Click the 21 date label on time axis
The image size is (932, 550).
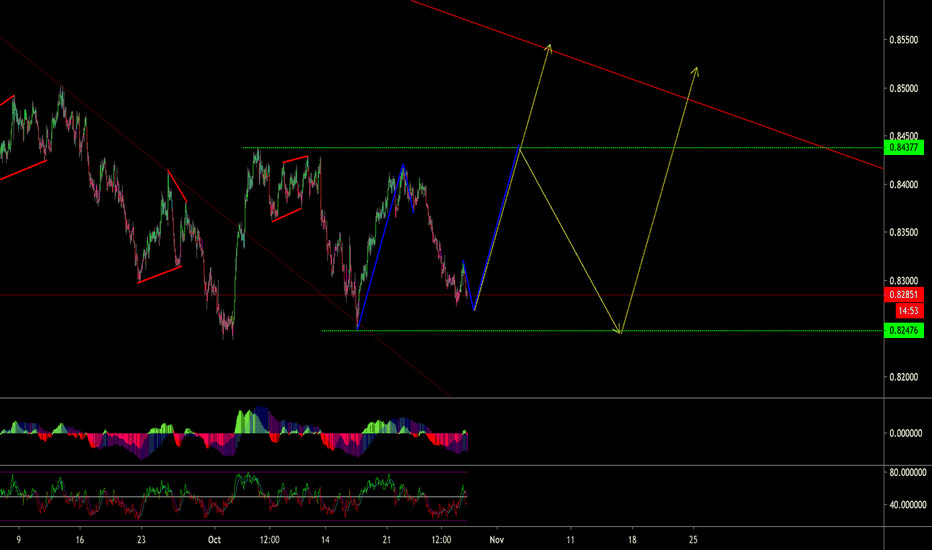point(386,540)
